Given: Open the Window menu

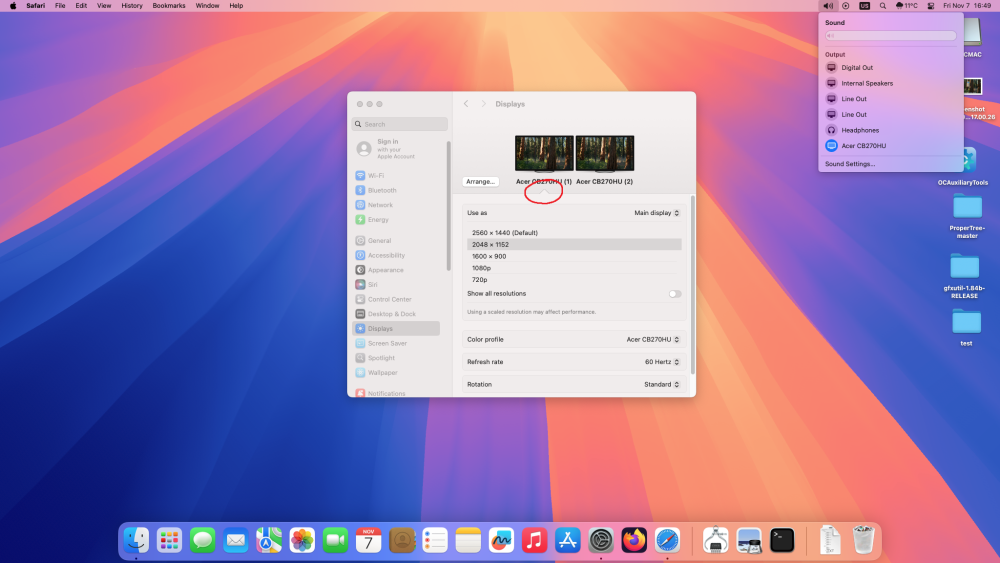Looking at the screenshot, I should coord(207,6).
